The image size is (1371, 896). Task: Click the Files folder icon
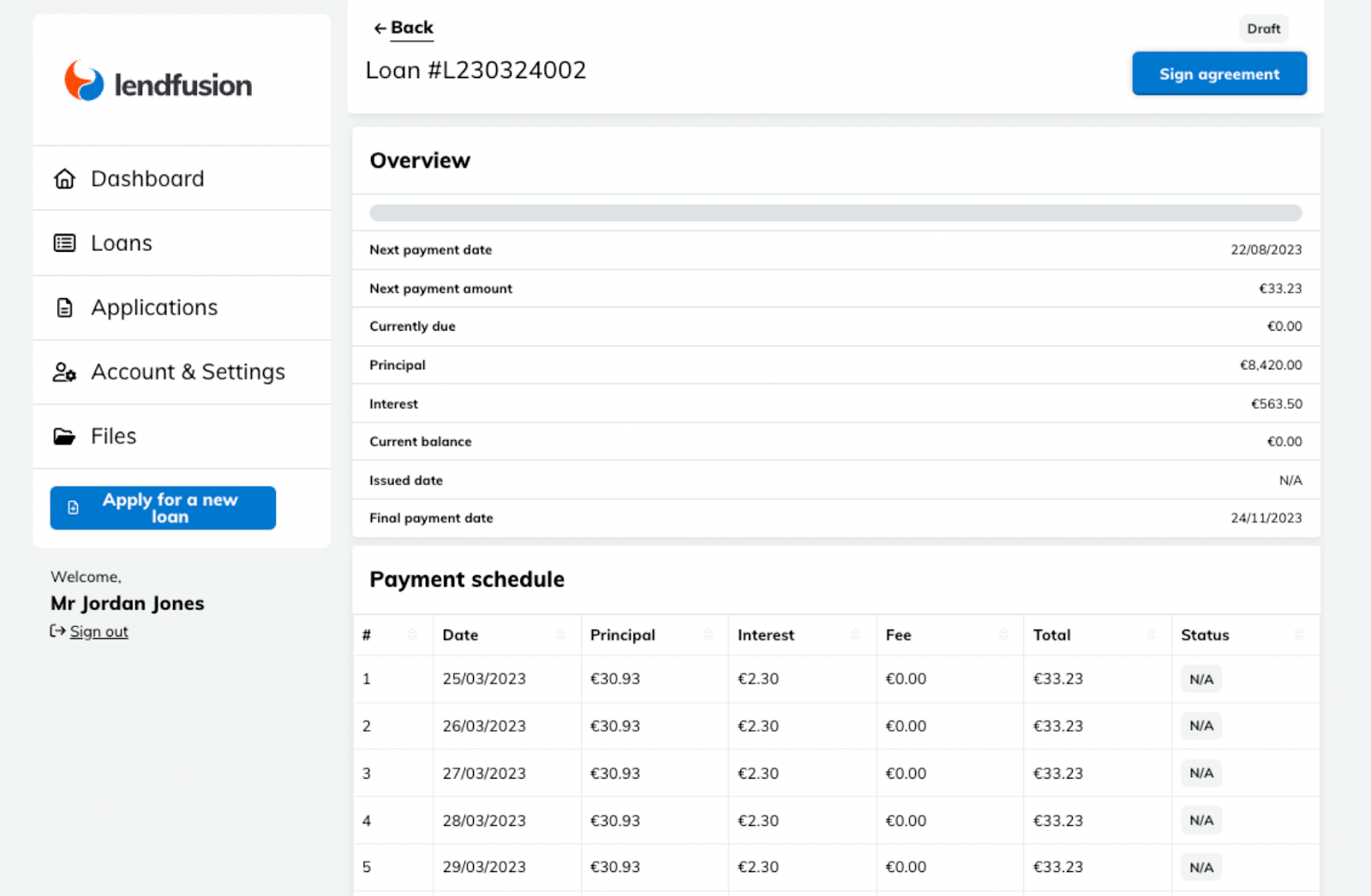(64, 437)
